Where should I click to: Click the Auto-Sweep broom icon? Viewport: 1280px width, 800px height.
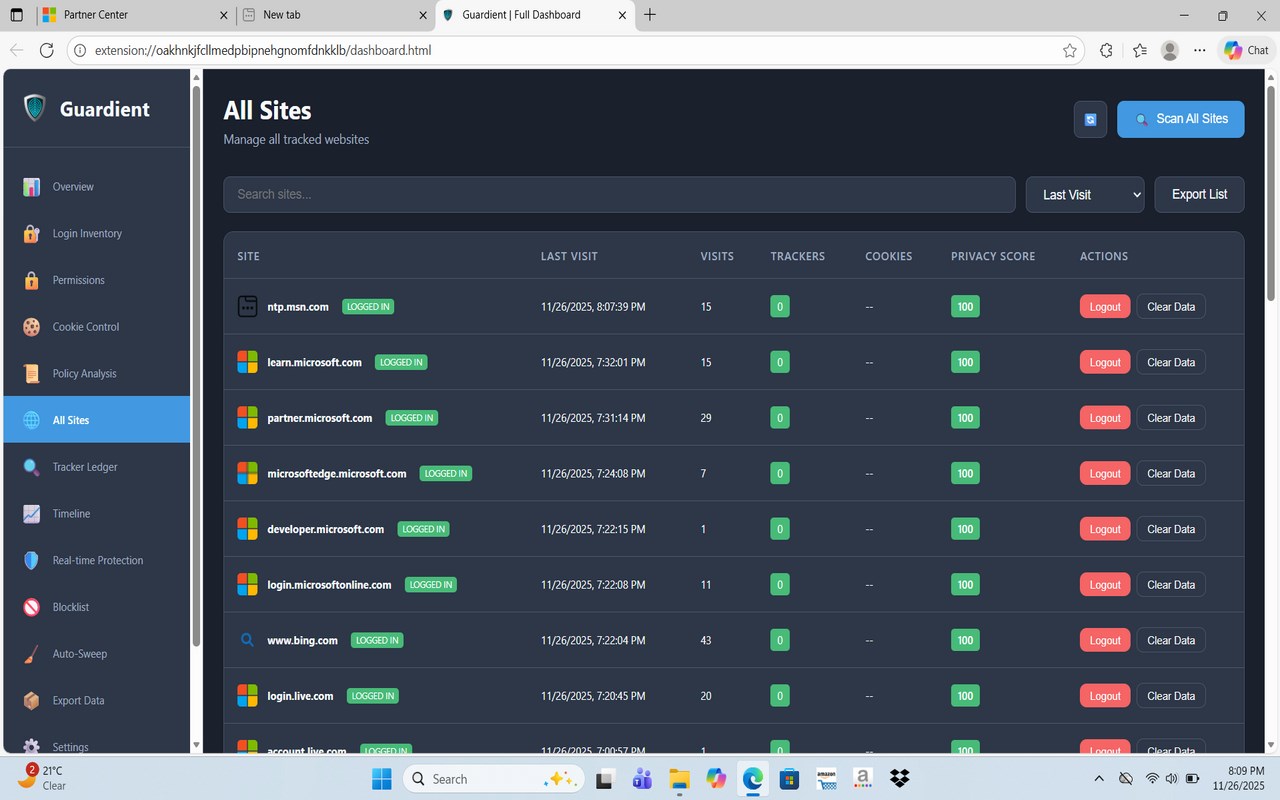pyautogui.click(x=32, y=654)
